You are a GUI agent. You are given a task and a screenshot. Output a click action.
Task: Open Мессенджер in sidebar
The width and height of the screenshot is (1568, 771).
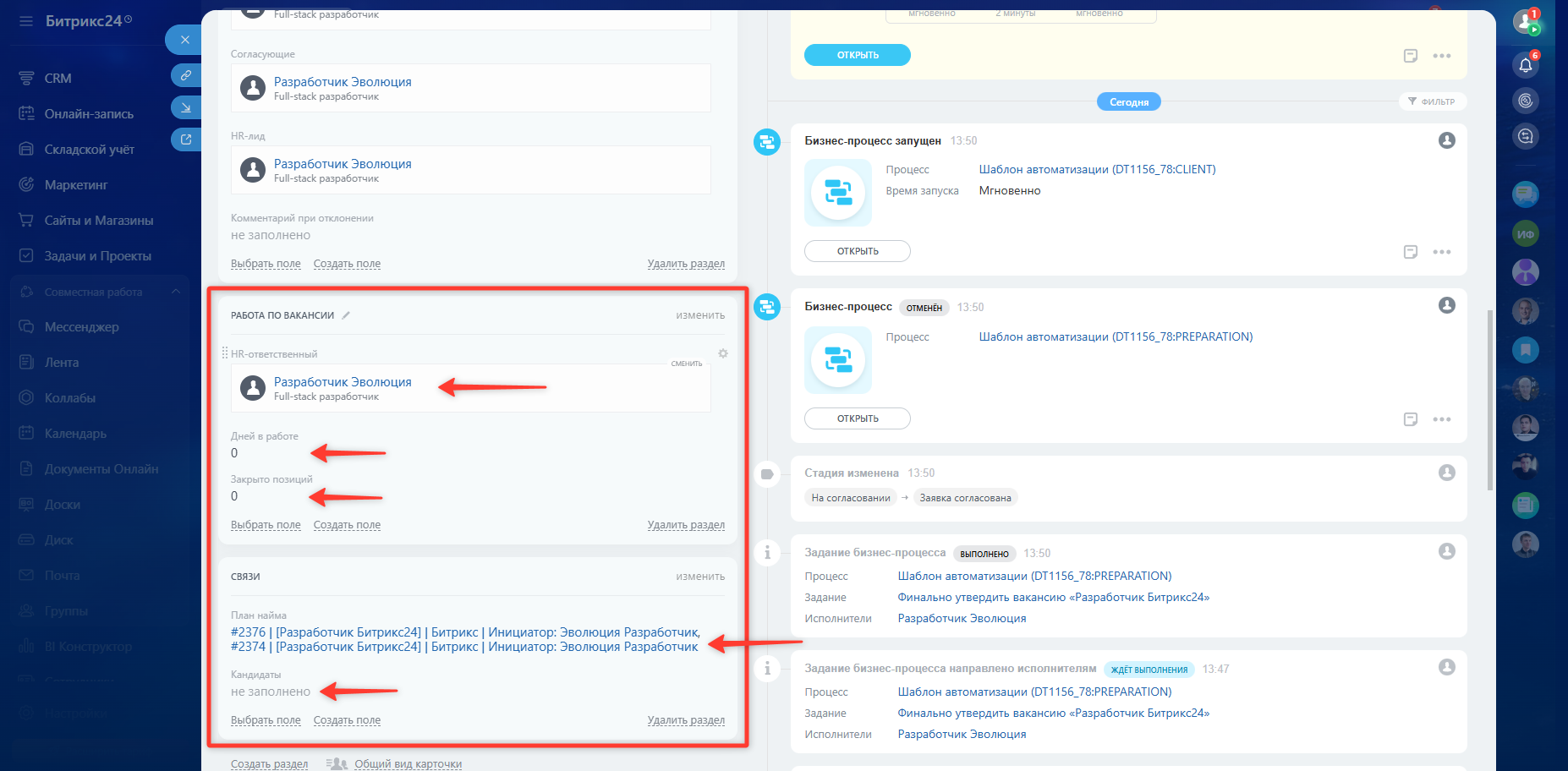[x=81, y=327]
